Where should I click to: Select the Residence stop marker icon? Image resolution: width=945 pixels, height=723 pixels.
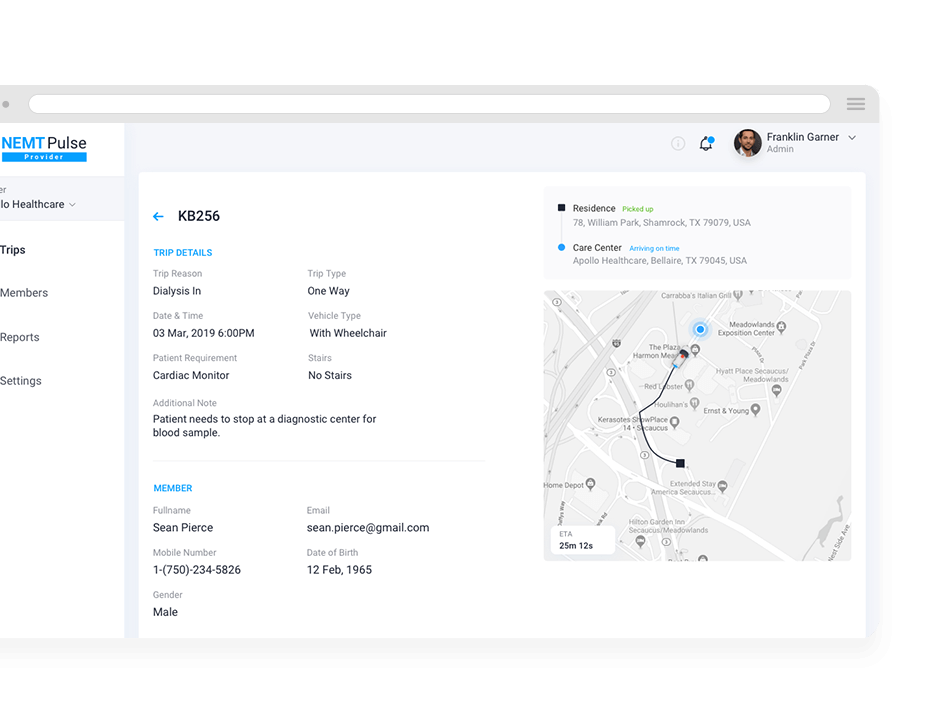pyautogui.click(x=561, y=208)
